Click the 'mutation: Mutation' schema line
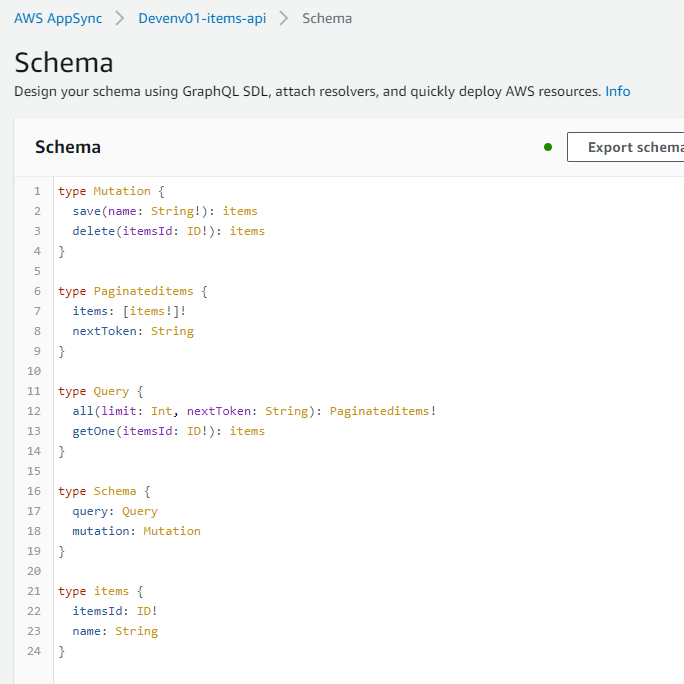Screen dimensions: 684x684 tap(136, 531)
